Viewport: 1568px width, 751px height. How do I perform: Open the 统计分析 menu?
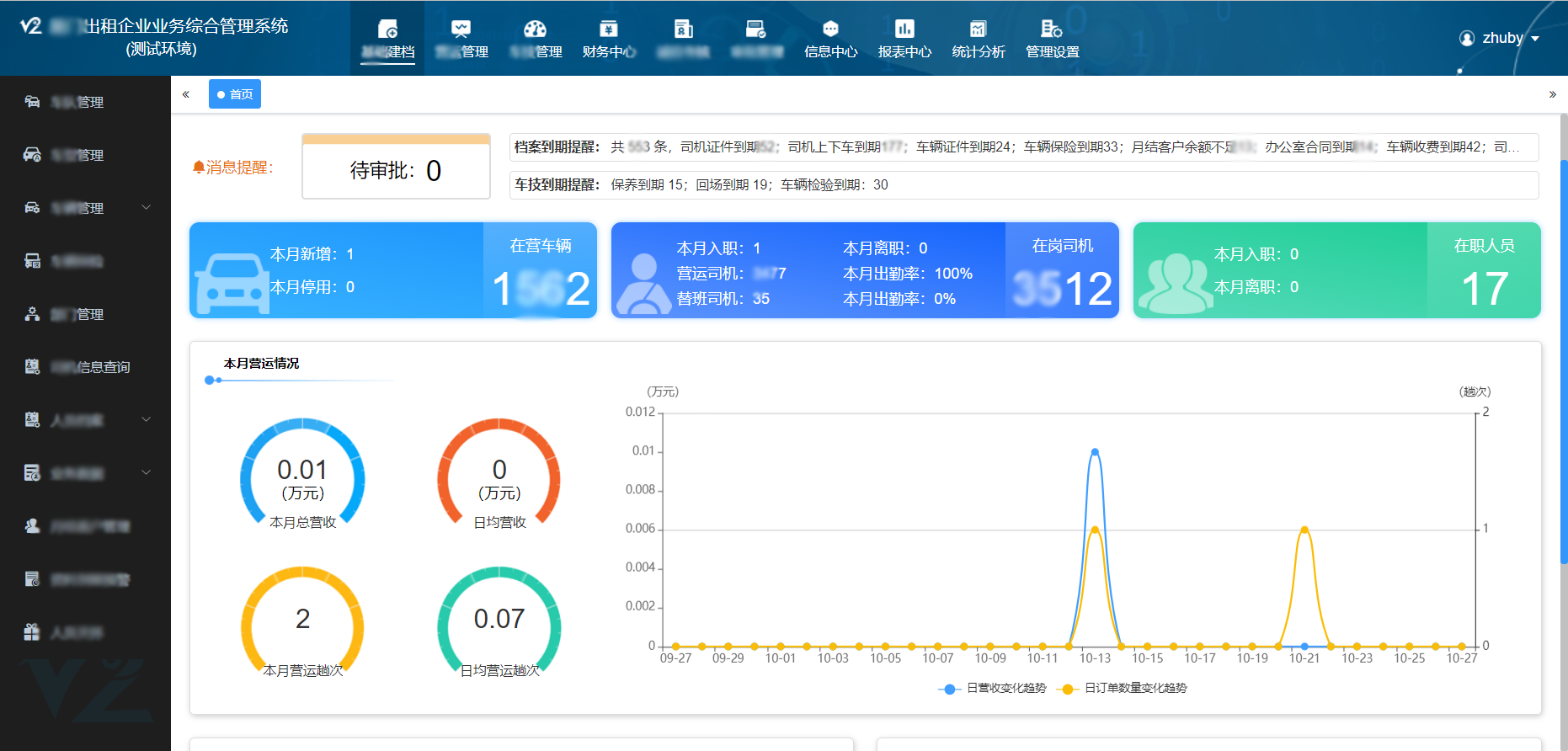978,40
